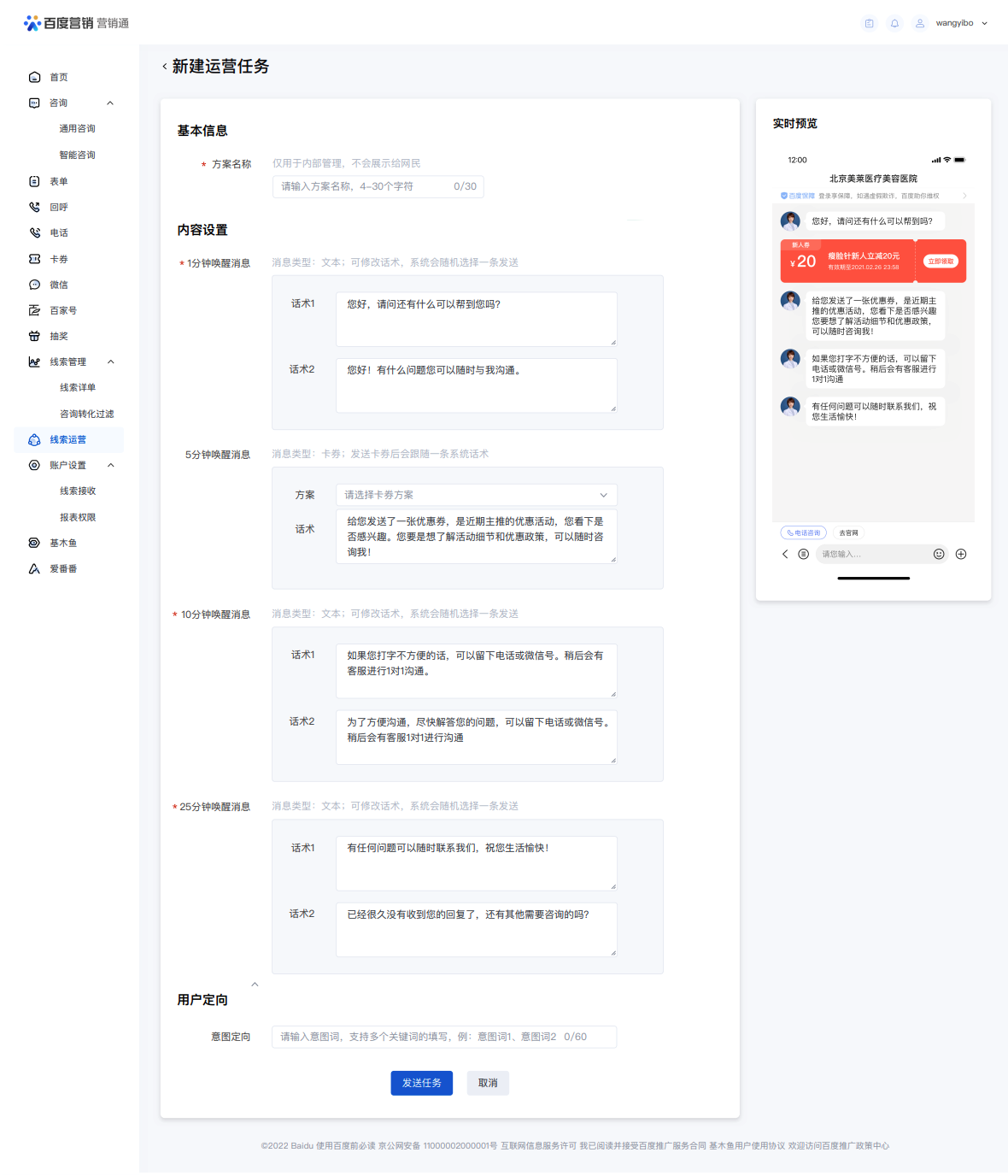Viewport: 1008px width, 1176px height.
Task: Click the emoji icon in preview chat
Action: tap(939, 554)
